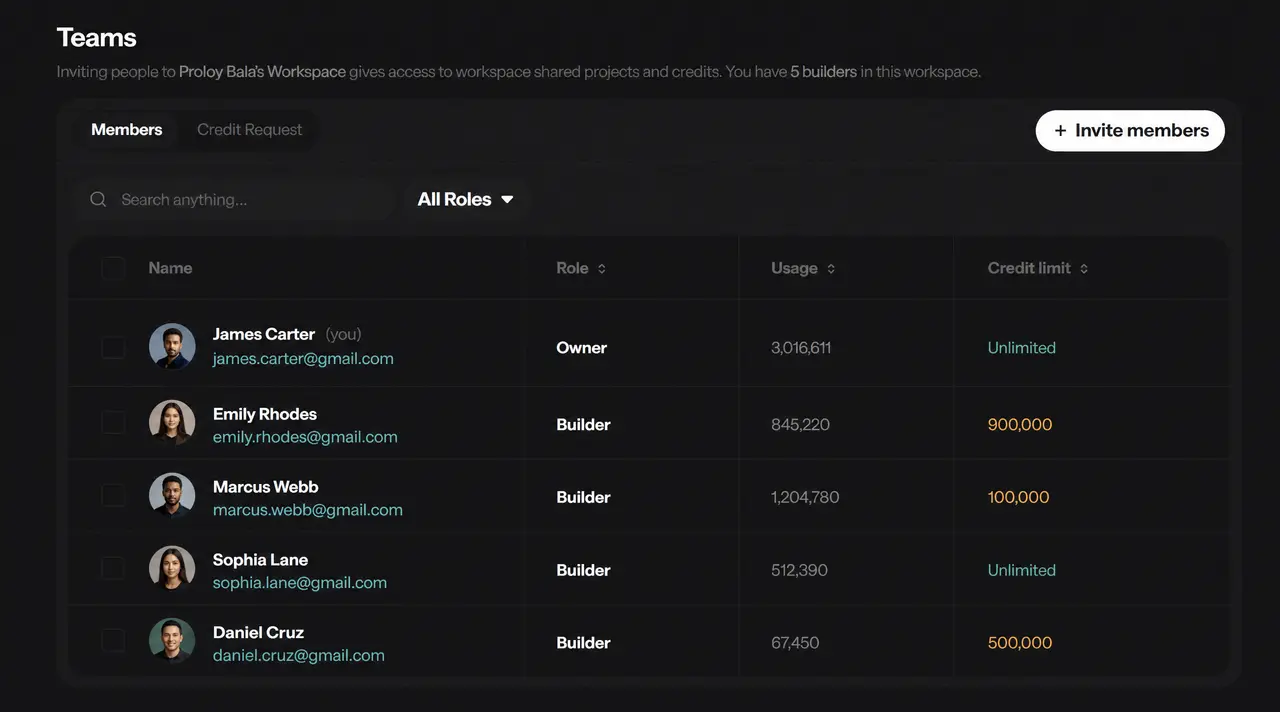Click the Invite members button

click(x=1130, y=130)
